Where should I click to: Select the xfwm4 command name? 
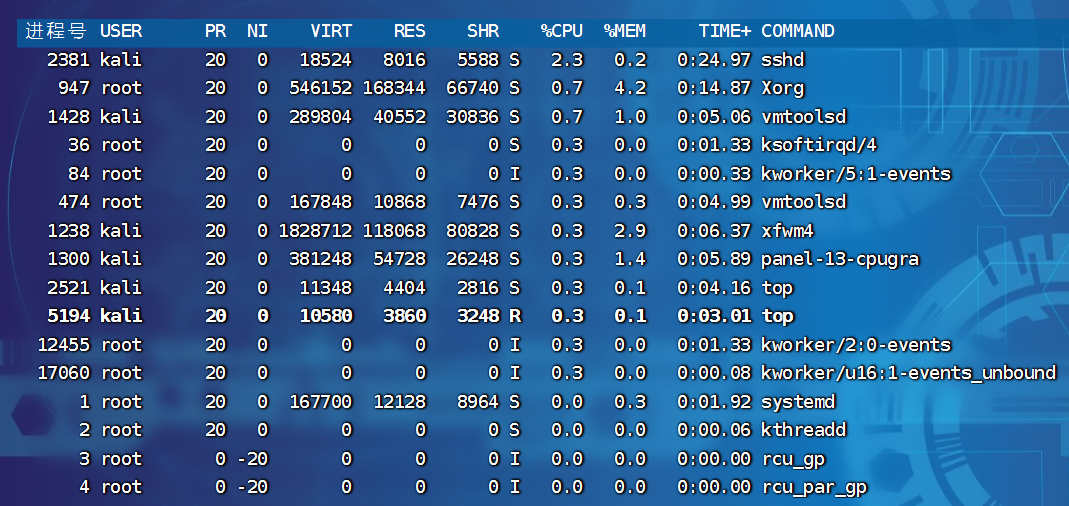click(787, 230)
